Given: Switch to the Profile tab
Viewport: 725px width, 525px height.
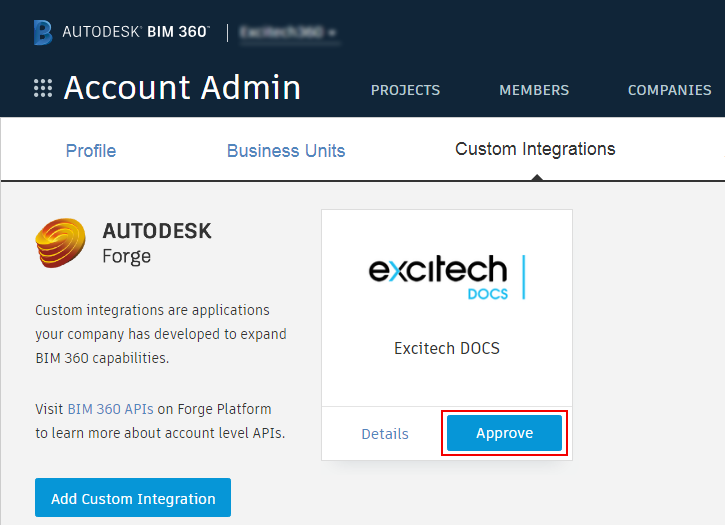Looking at the screenshot, I should [x=91, y=151].
